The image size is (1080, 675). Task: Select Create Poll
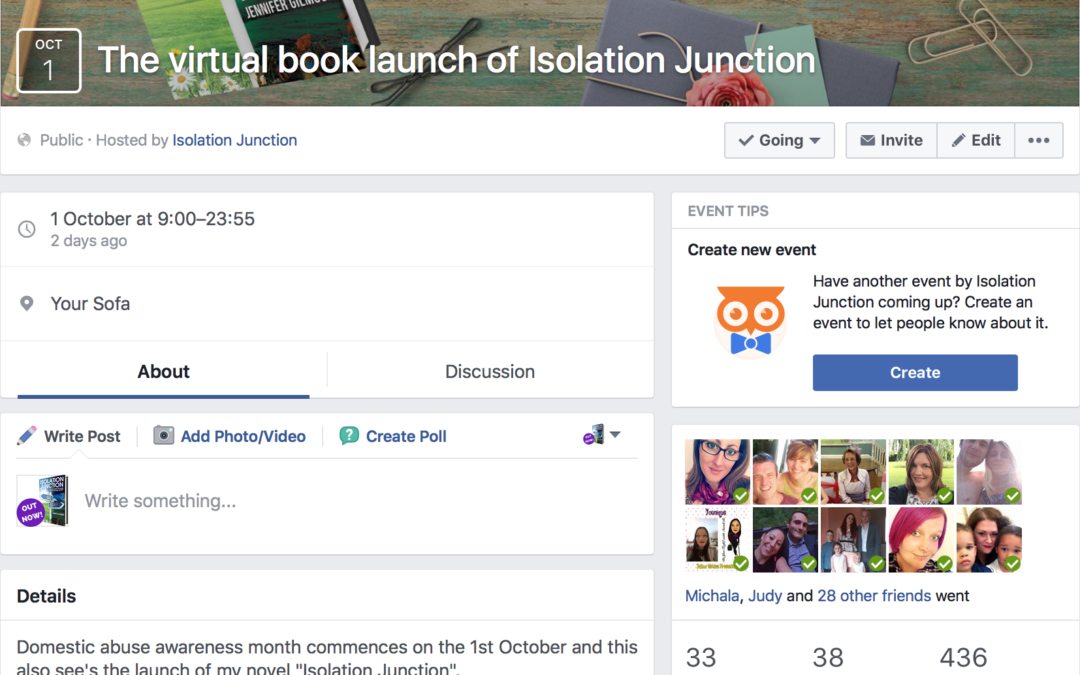[x=406, y=437]
